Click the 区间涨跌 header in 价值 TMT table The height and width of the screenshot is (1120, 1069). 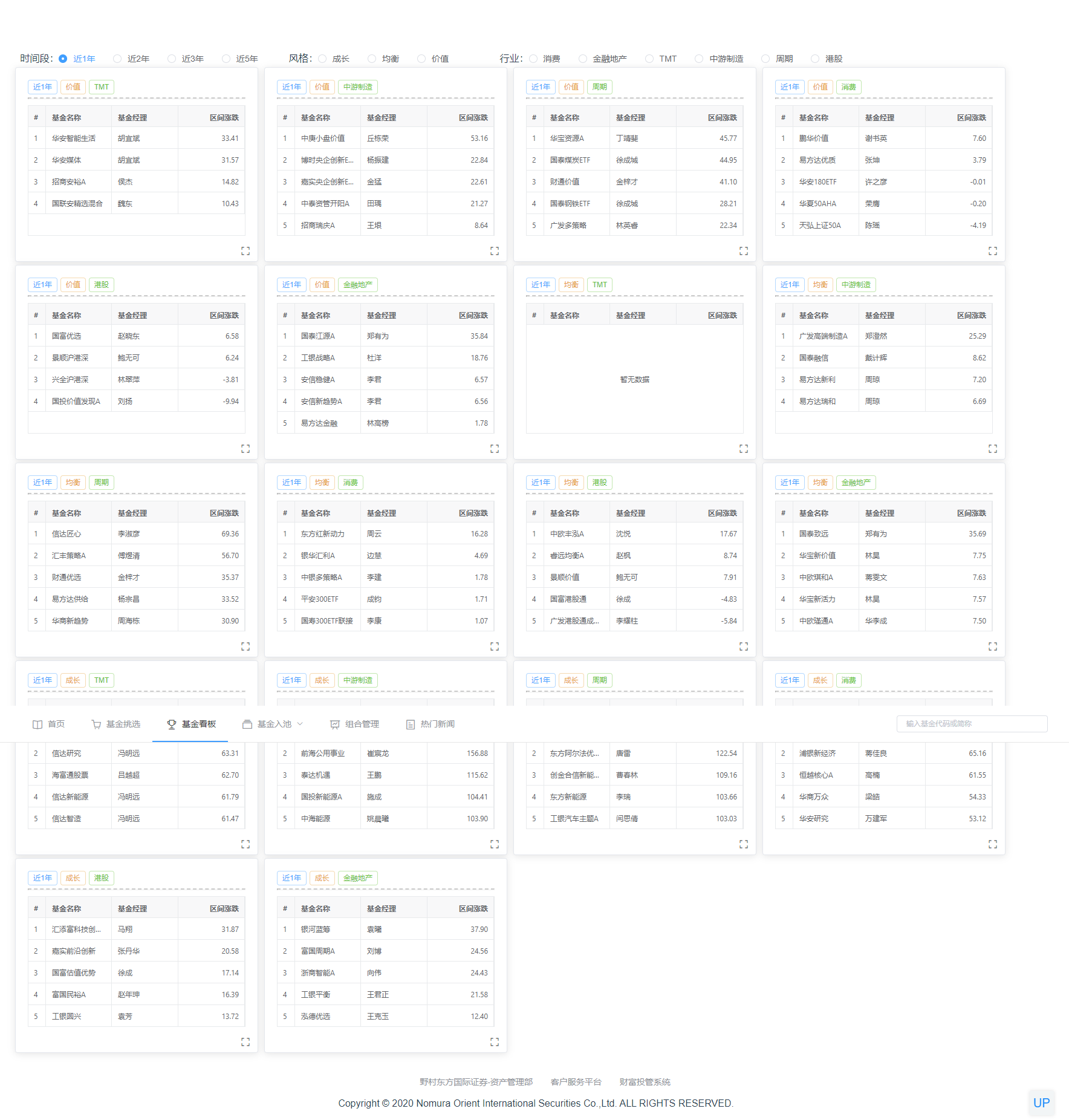224,118
